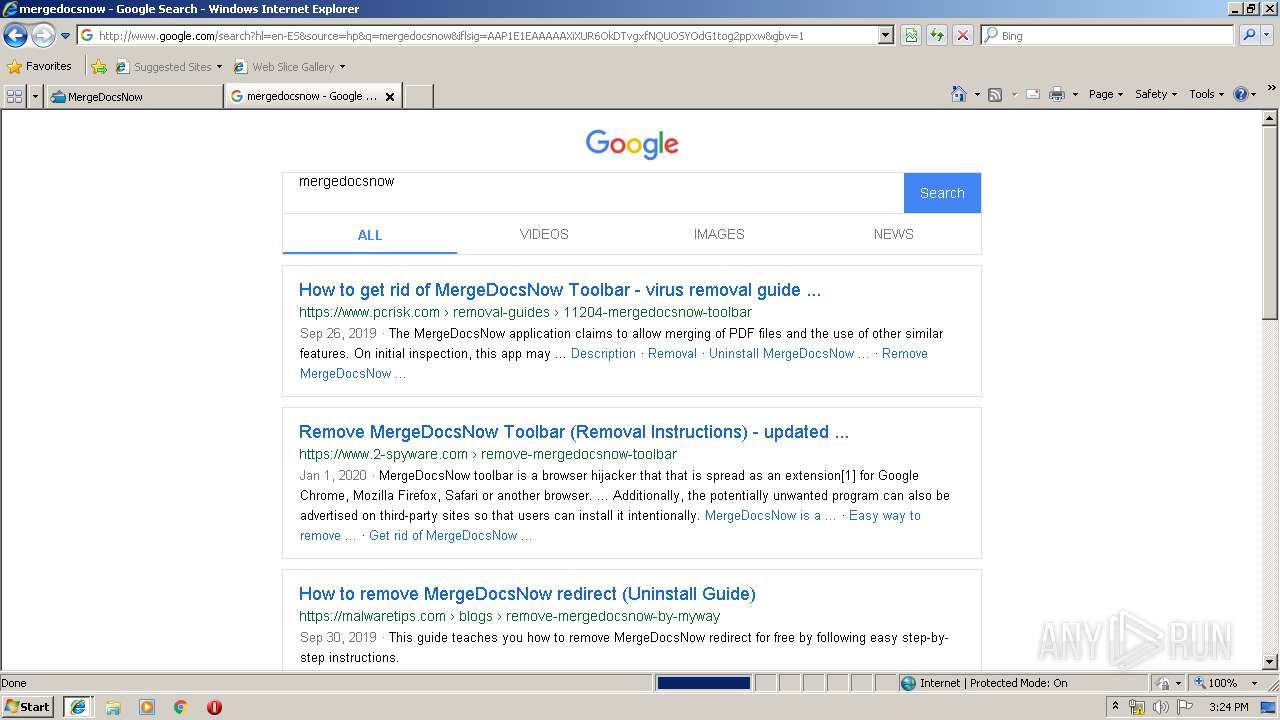This screenshot has height=720, width=1280.
Task: Click the 'Description' sitelink
Action: click(x=603, y=353)
